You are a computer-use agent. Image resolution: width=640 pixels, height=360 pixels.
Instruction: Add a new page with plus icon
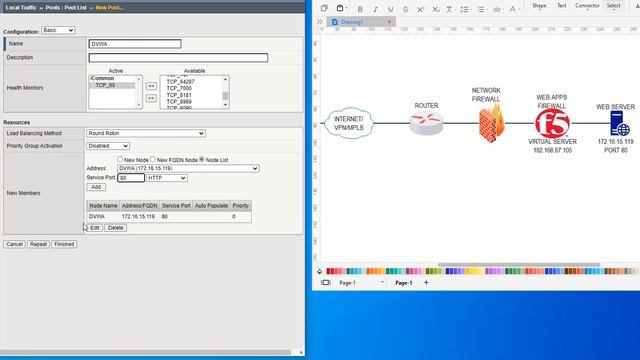(426, 282)
